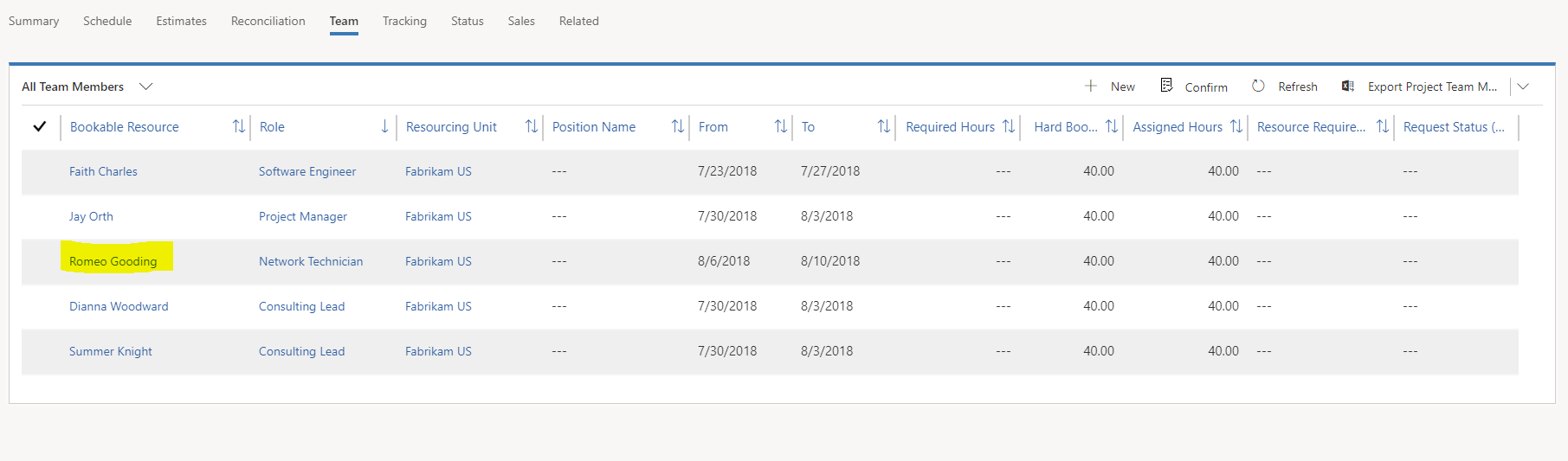Click the Refresh circular arrow icon

click(1258, 86)
